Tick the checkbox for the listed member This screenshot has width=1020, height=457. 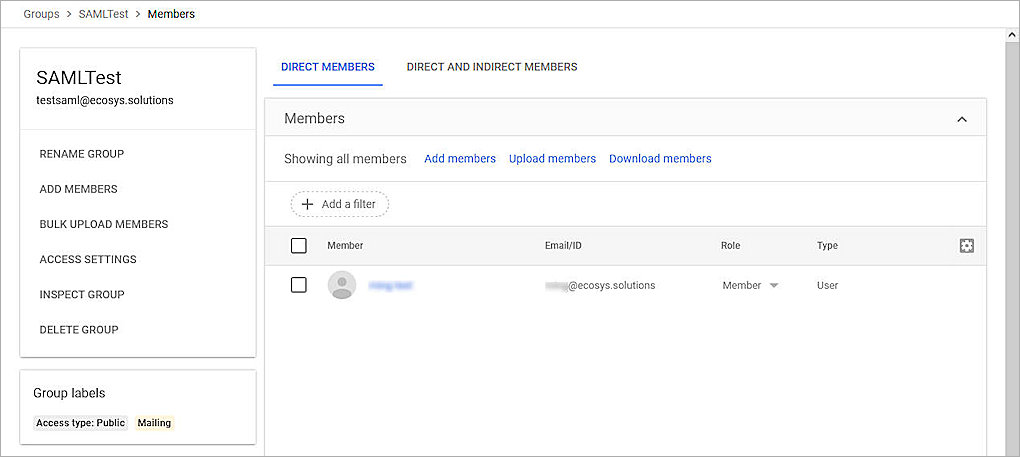(299, 285)
